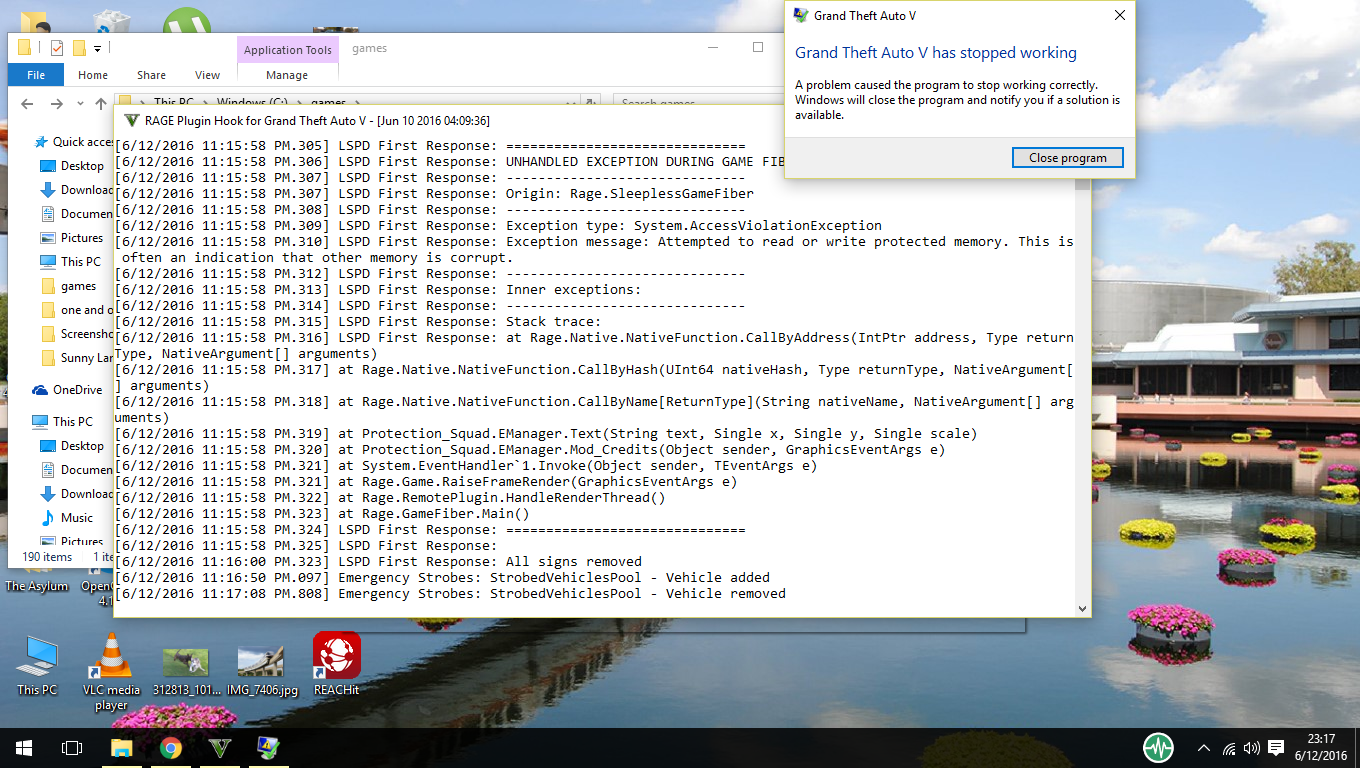Open the Screenshots folder in the sidebar
Image resolution: width=1360 pixels, height=768 pixels.
click(76, 334)
